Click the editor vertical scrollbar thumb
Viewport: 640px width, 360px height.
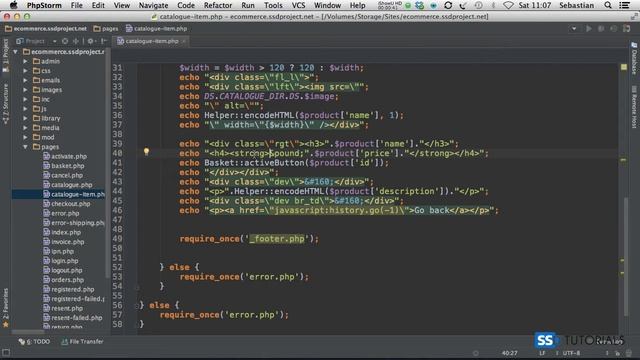pos(626,256)
